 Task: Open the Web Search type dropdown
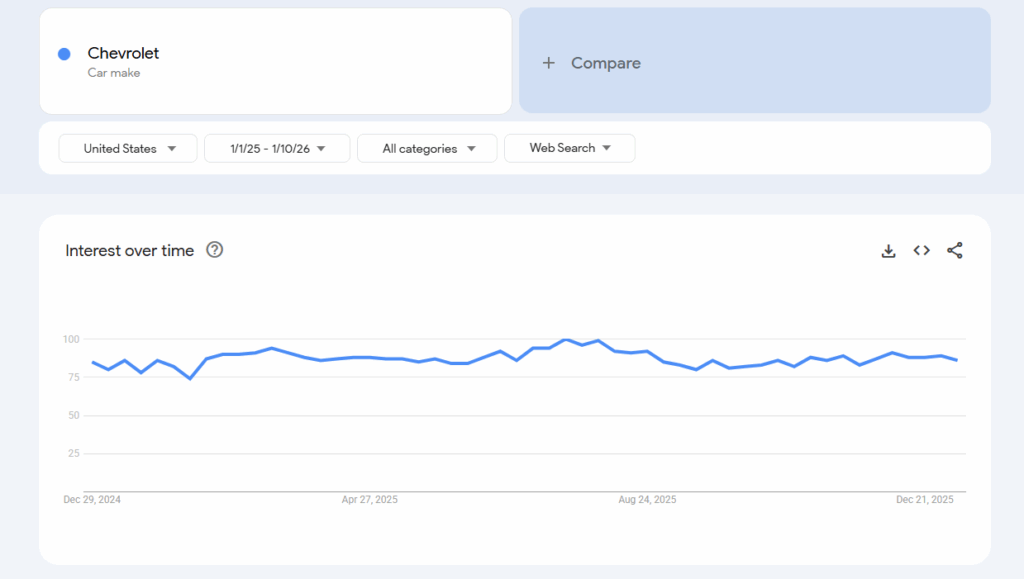pos(569,148)
